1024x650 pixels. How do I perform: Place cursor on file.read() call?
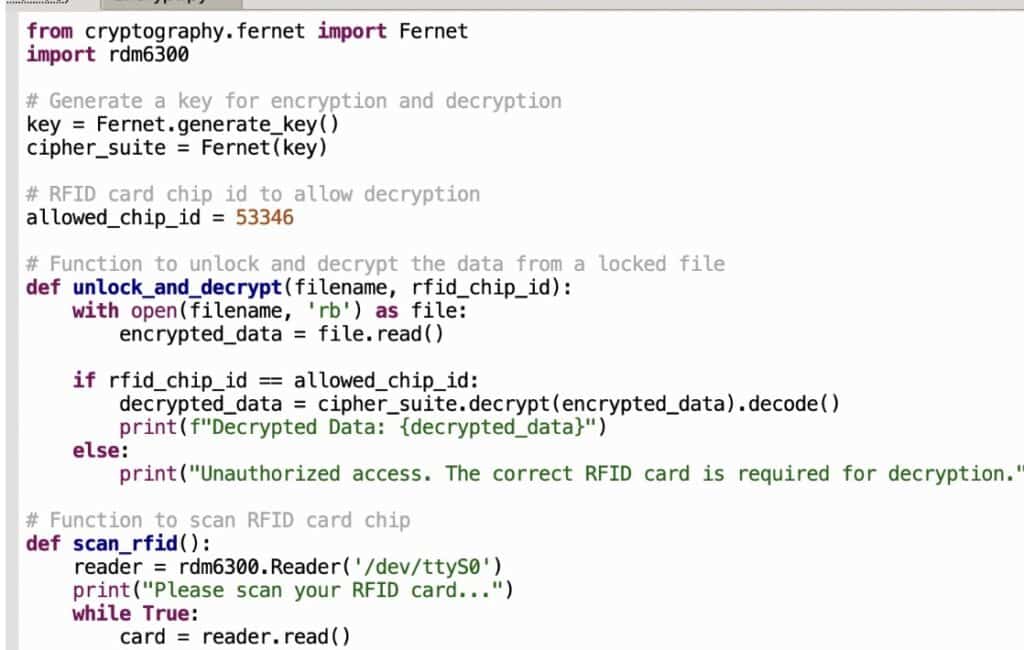pyautogui.click(x=380, y=333)
